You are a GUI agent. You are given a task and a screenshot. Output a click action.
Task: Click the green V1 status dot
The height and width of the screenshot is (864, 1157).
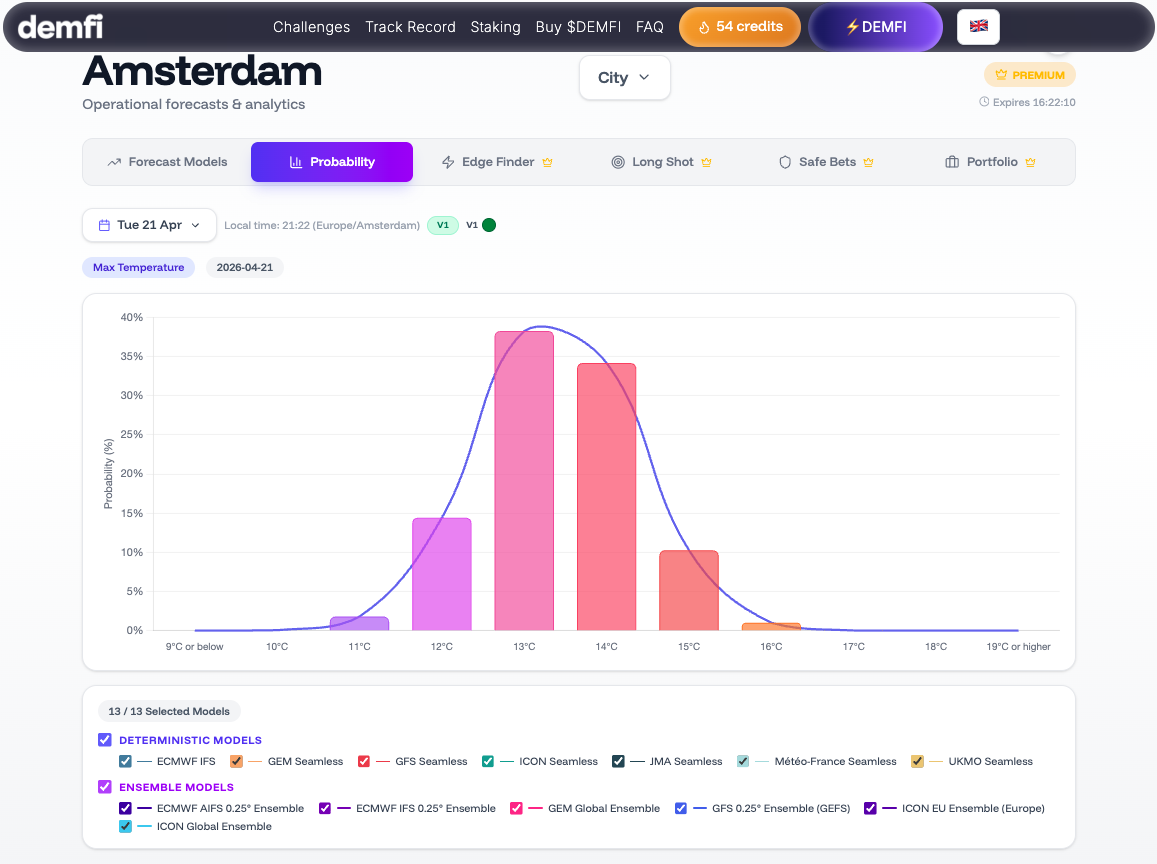[487, 225]
